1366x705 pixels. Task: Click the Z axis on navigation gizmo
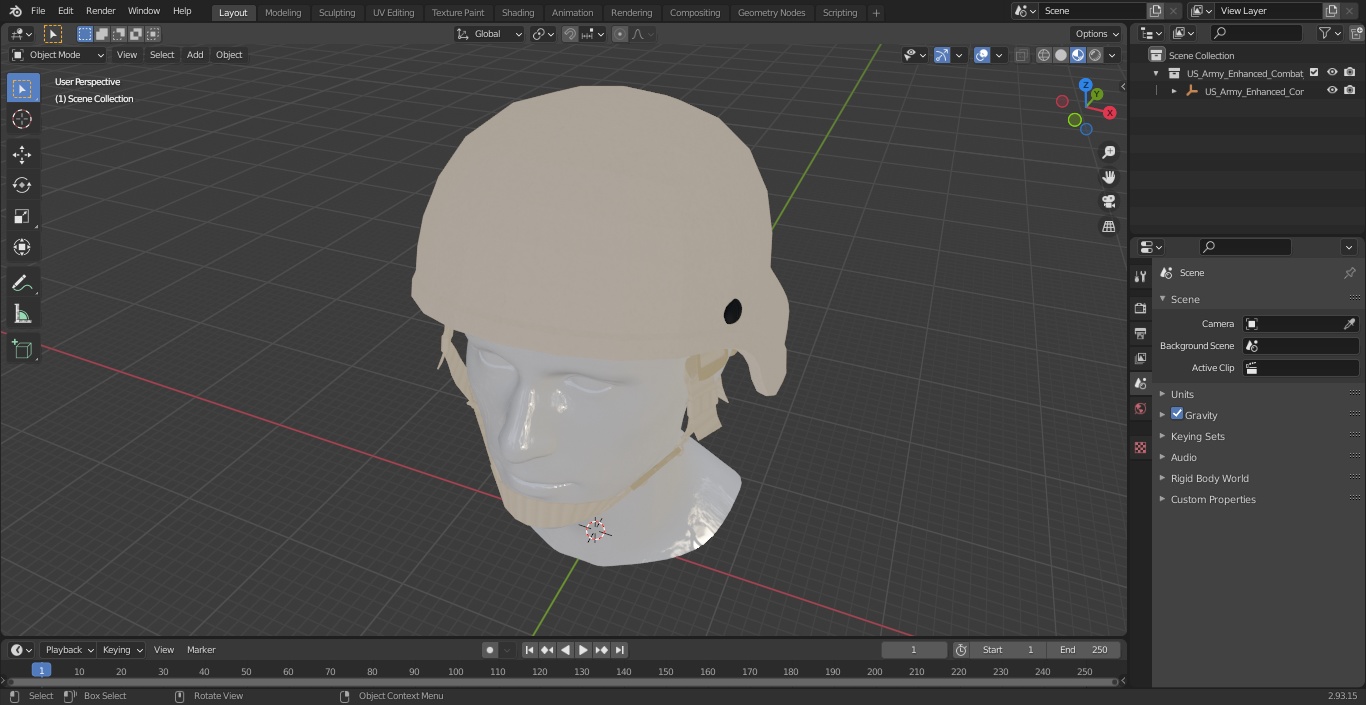(x=1086, y=85)
